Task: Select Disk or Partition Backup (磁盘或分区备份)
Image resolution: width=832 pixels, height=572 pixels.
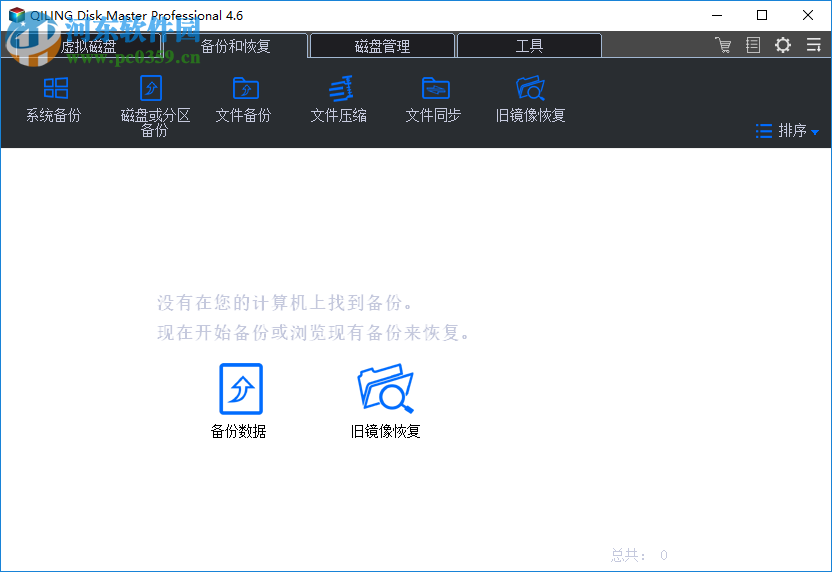Action: tap(154, 106)
